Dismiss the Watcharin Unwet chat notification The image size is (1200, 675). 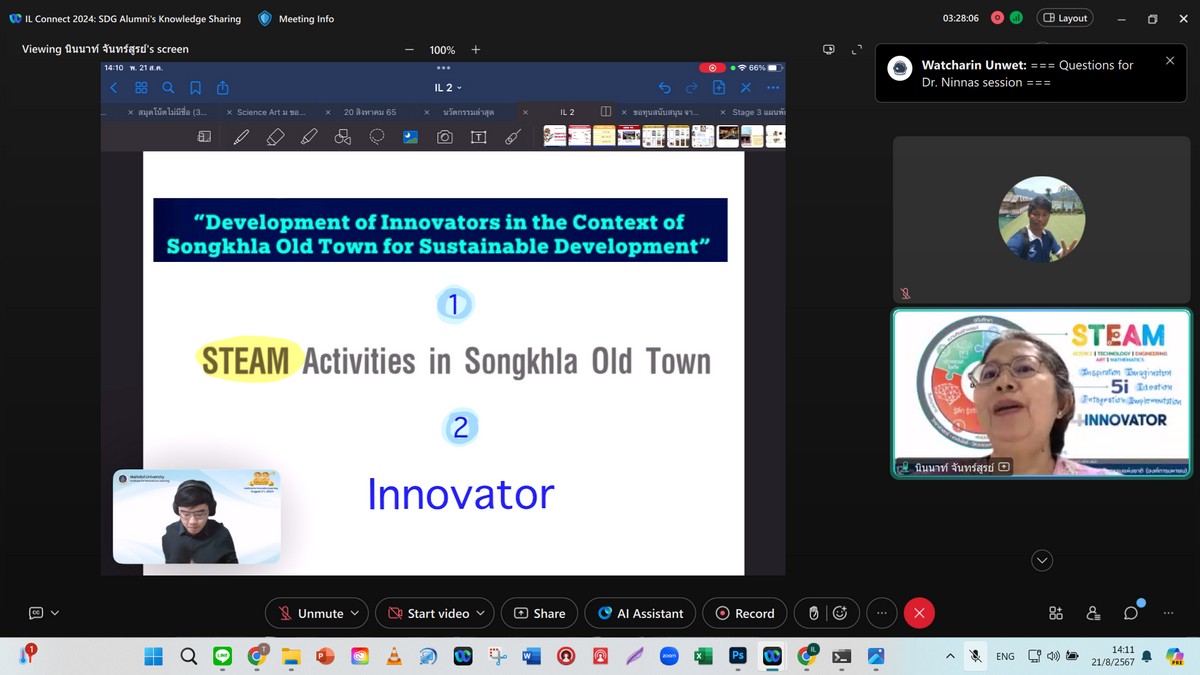1170,61
